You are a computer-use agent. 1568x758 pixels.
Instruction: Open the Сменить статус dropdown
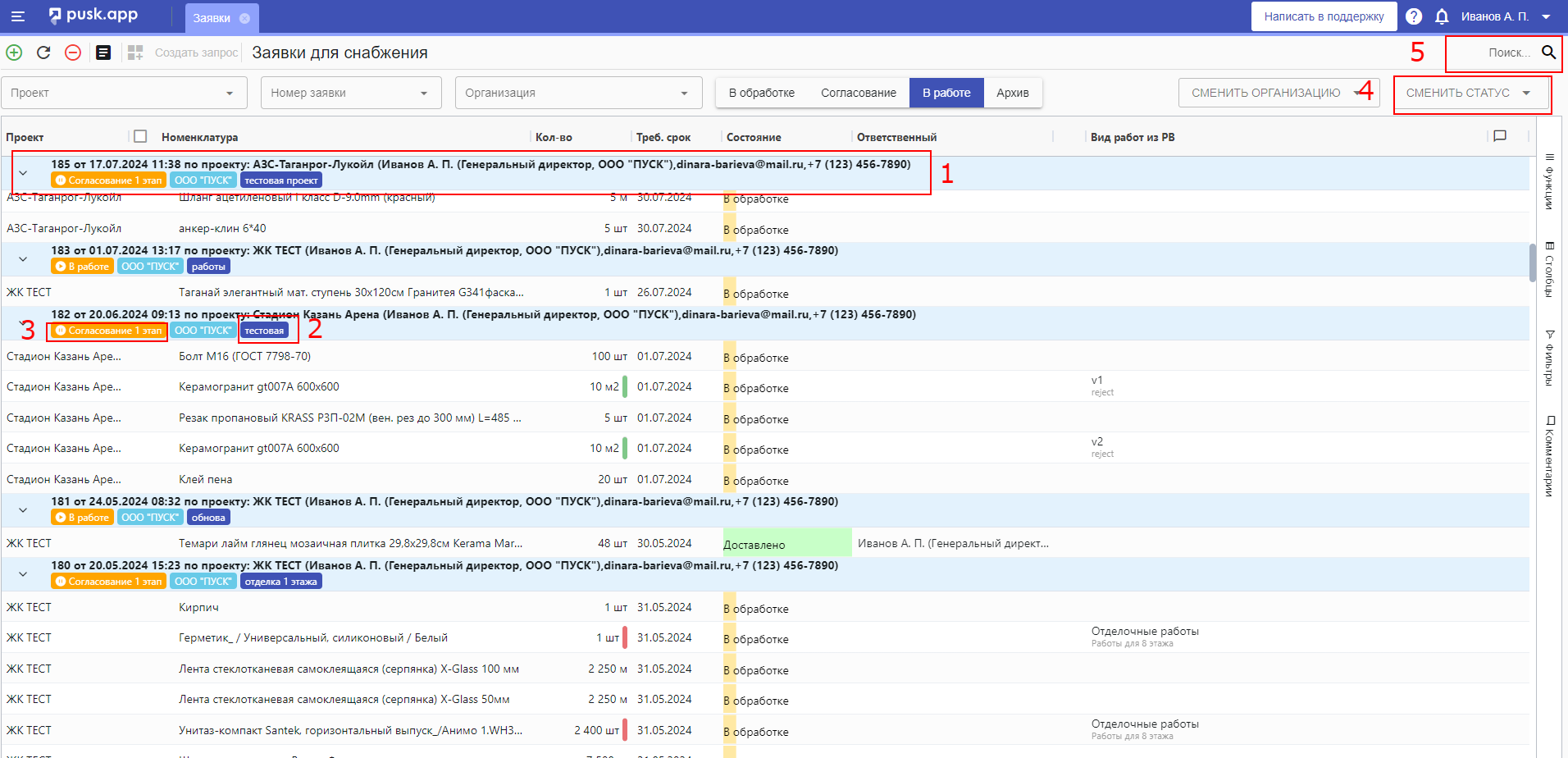[1468, 93]
